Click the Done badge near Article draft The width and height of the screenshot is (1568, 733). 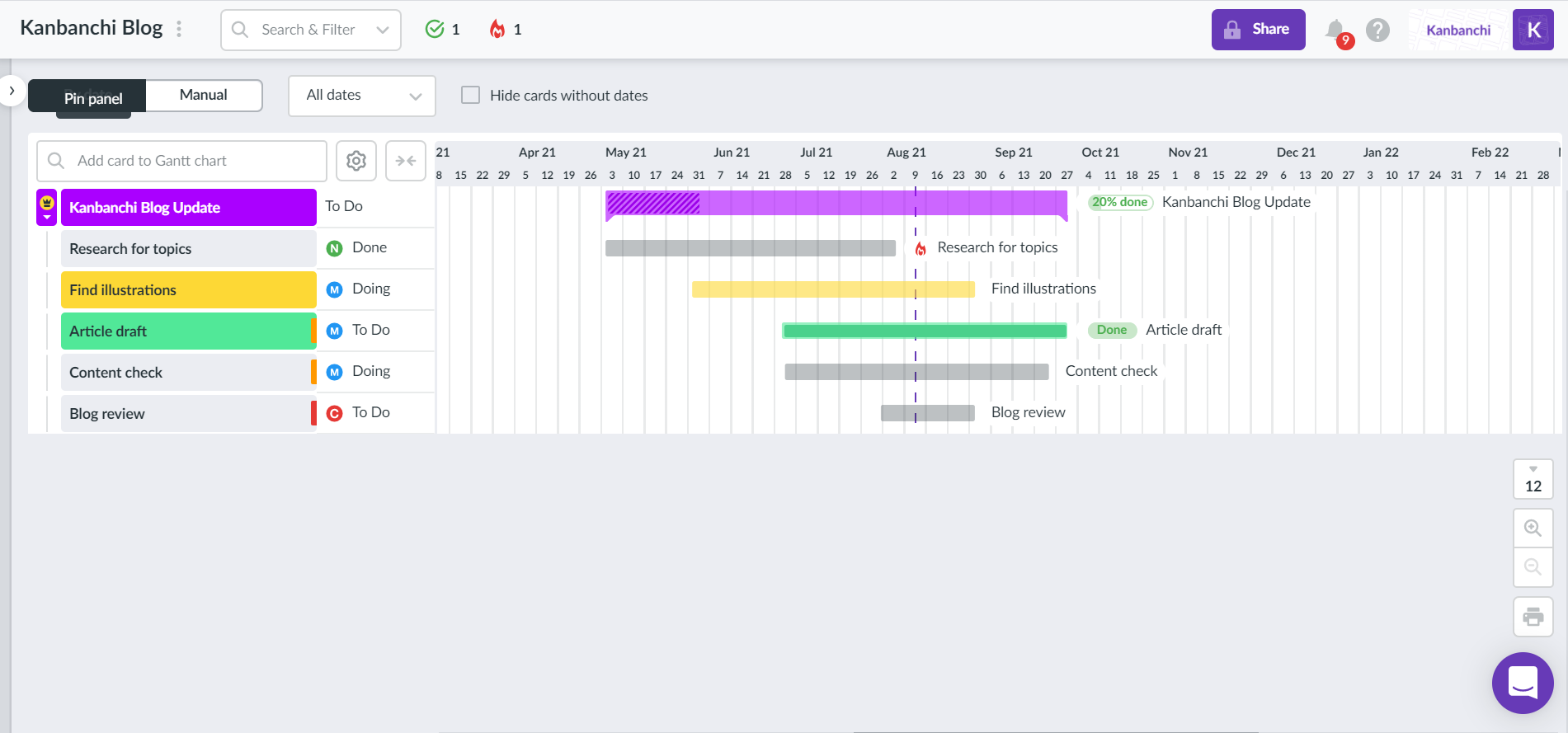(1112, 330)
